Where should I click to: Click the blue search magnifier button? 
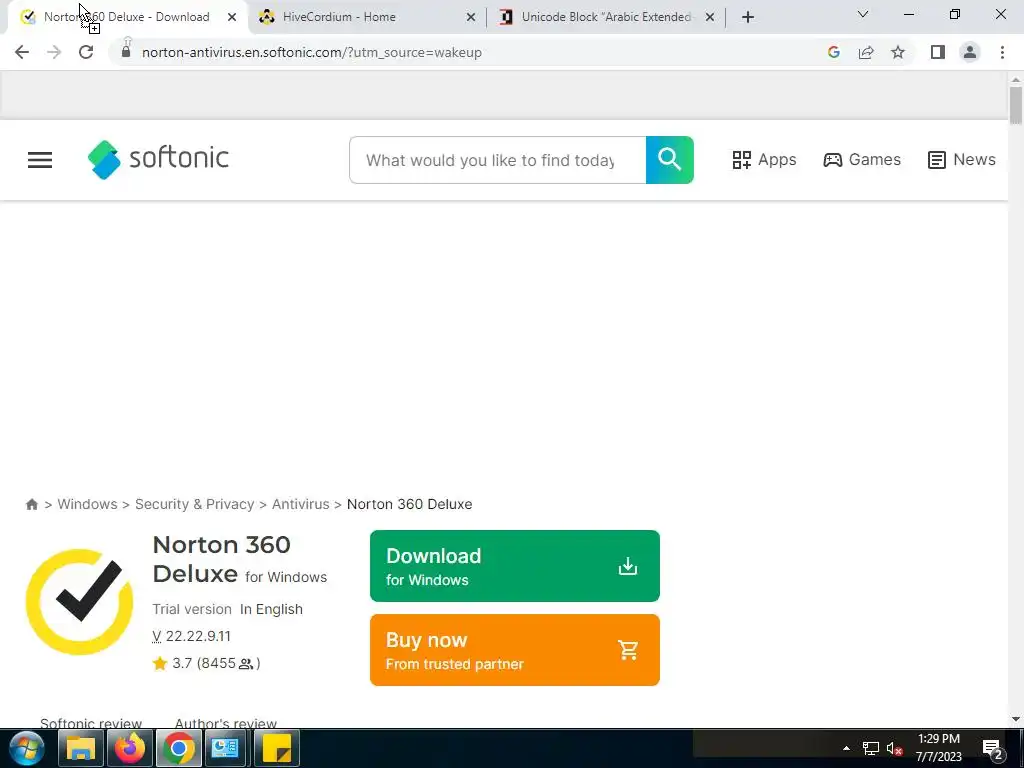point(669,160)
